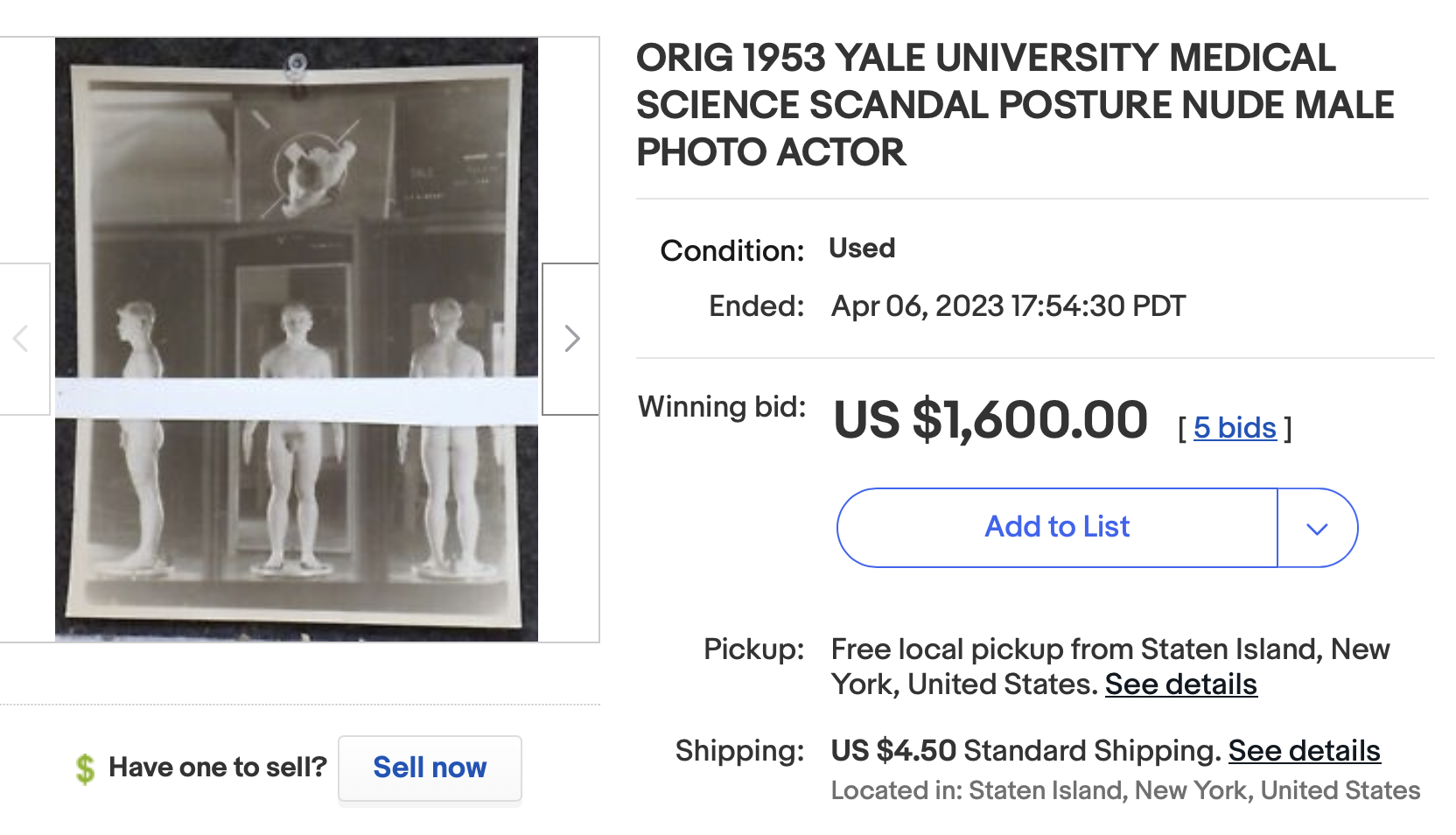Expand the Add to List dropdown chevron

coord(1317,528)
